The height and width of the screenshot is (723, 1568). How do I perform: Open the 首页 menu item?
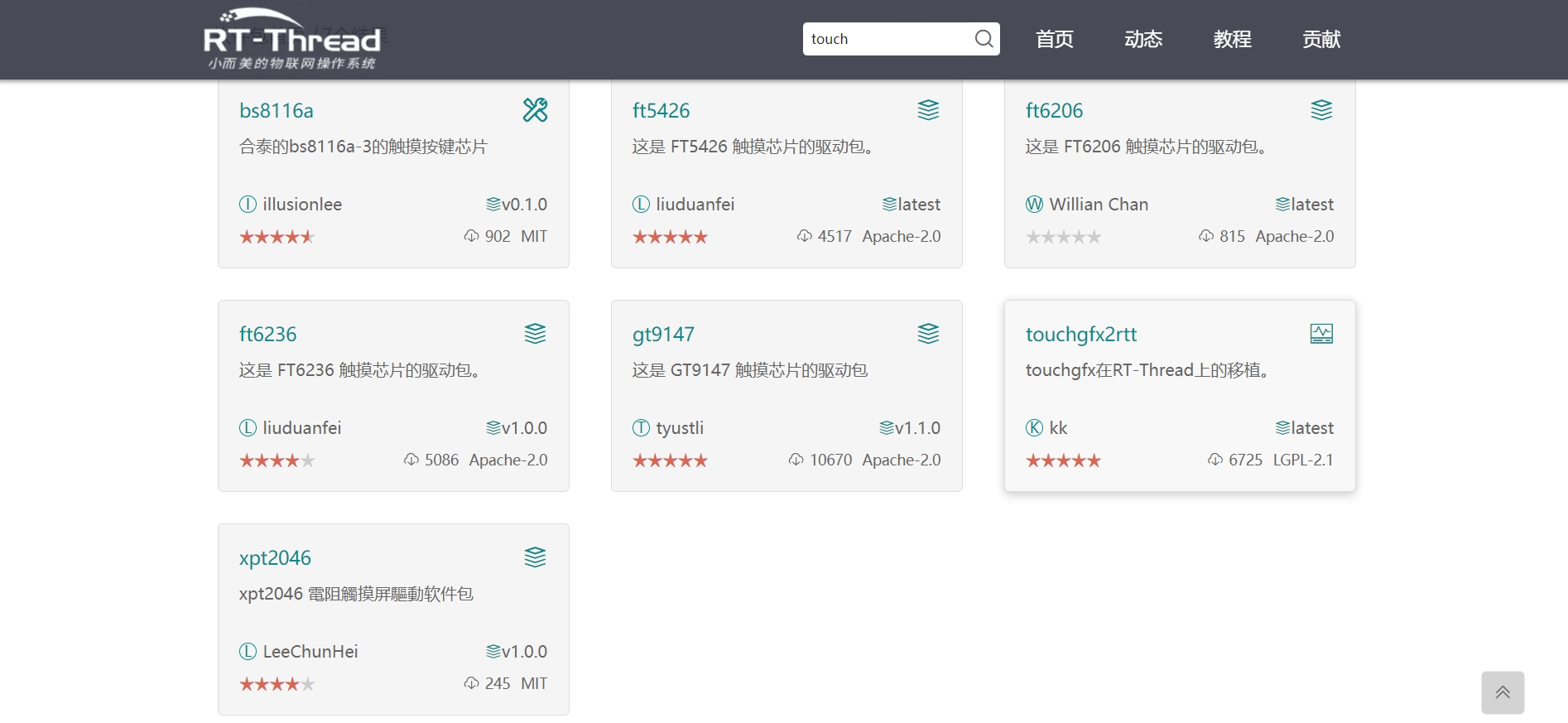pyautogui.click(x=1054, y=39)
